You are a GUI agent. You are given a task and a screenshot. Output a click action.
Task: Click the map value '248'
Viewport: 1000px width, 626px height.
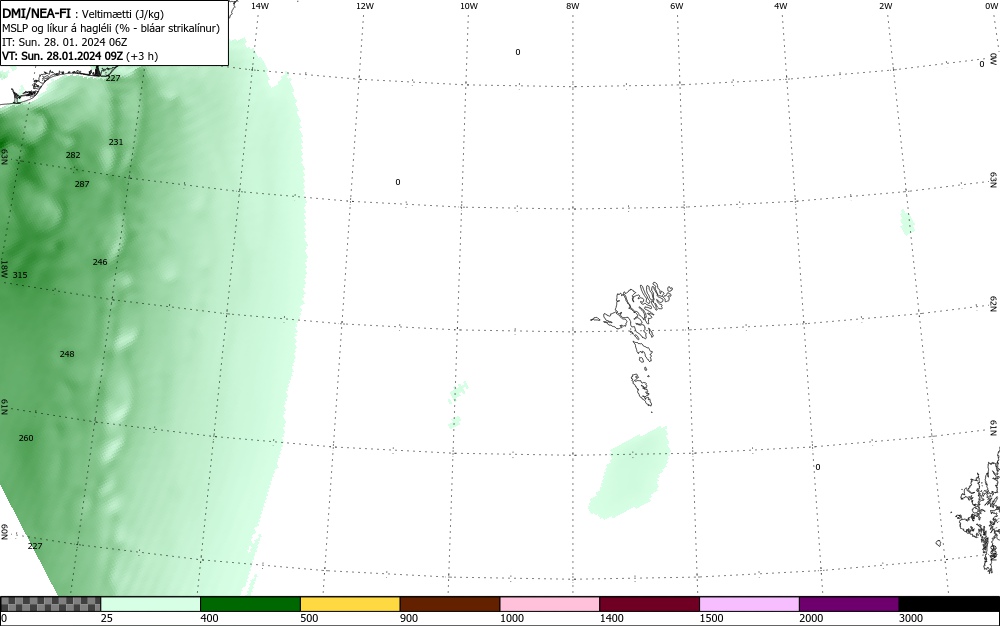(x=66, y=354)
